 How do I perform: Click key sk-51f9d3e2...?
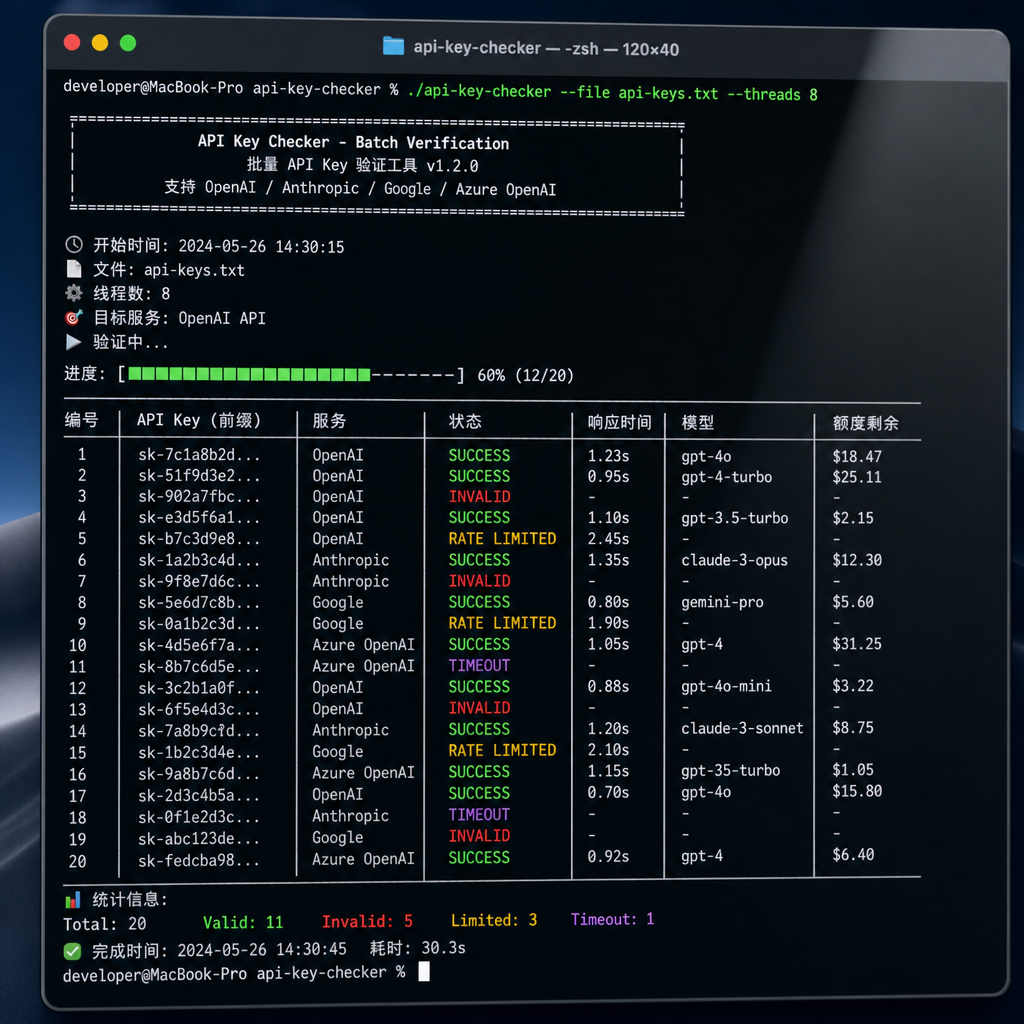[x=199, y=475]
